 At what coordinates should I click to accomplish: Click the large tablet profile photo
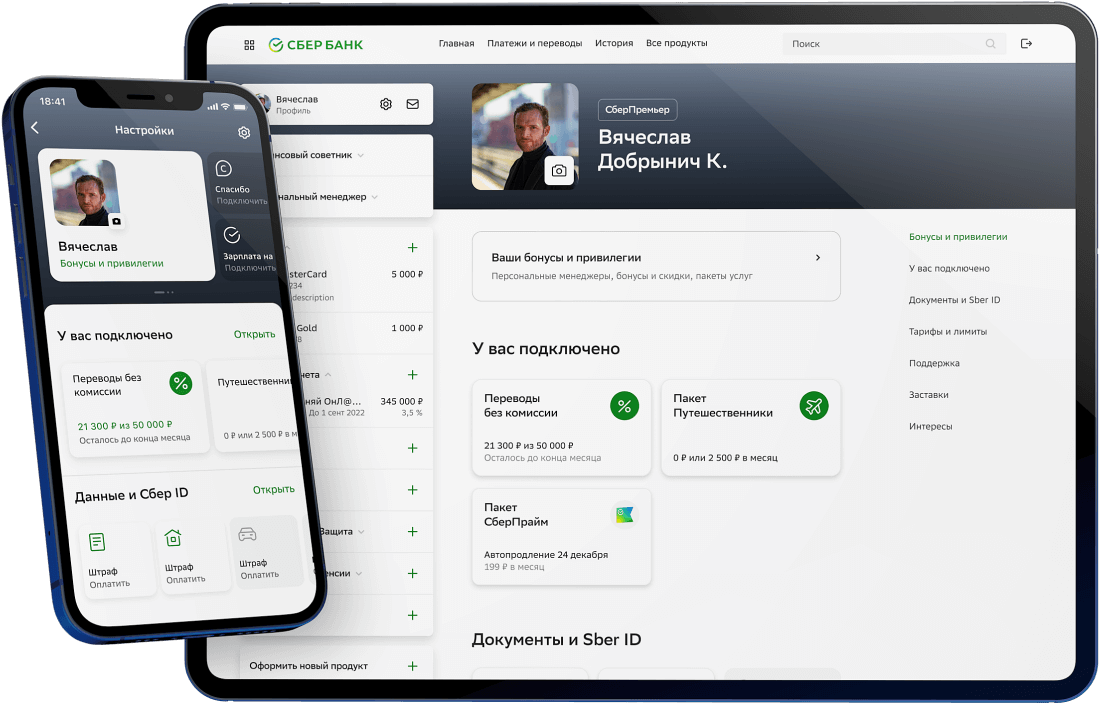tap(525, 136)
